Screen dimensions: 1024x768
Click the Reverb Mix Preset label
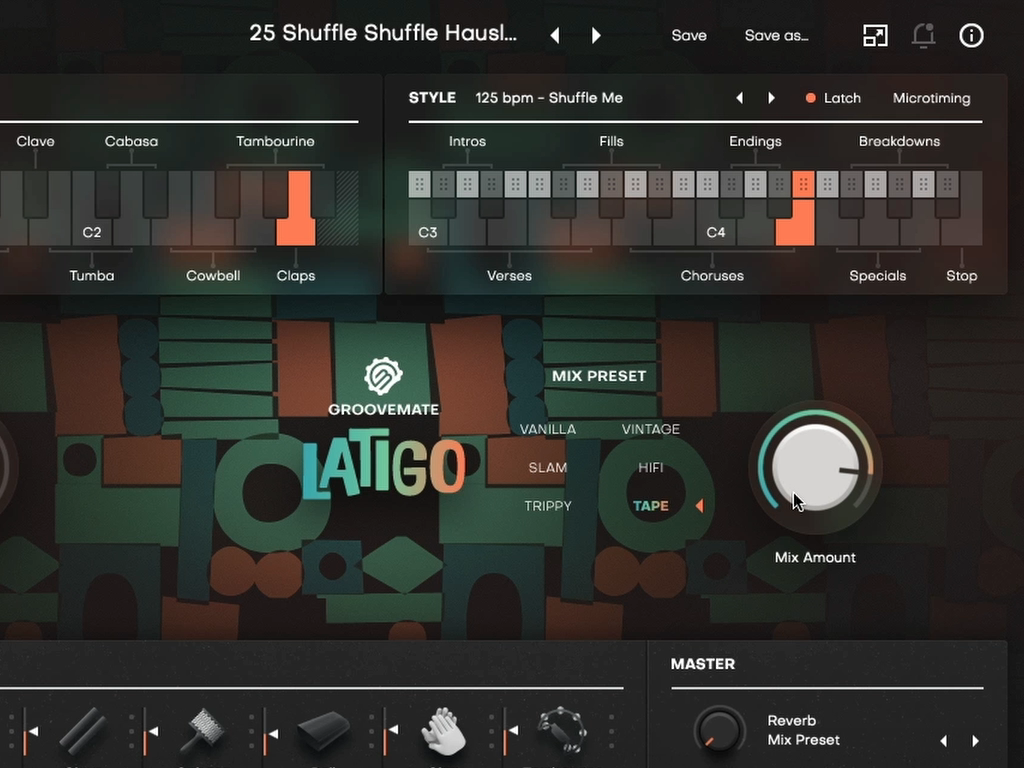803,730
